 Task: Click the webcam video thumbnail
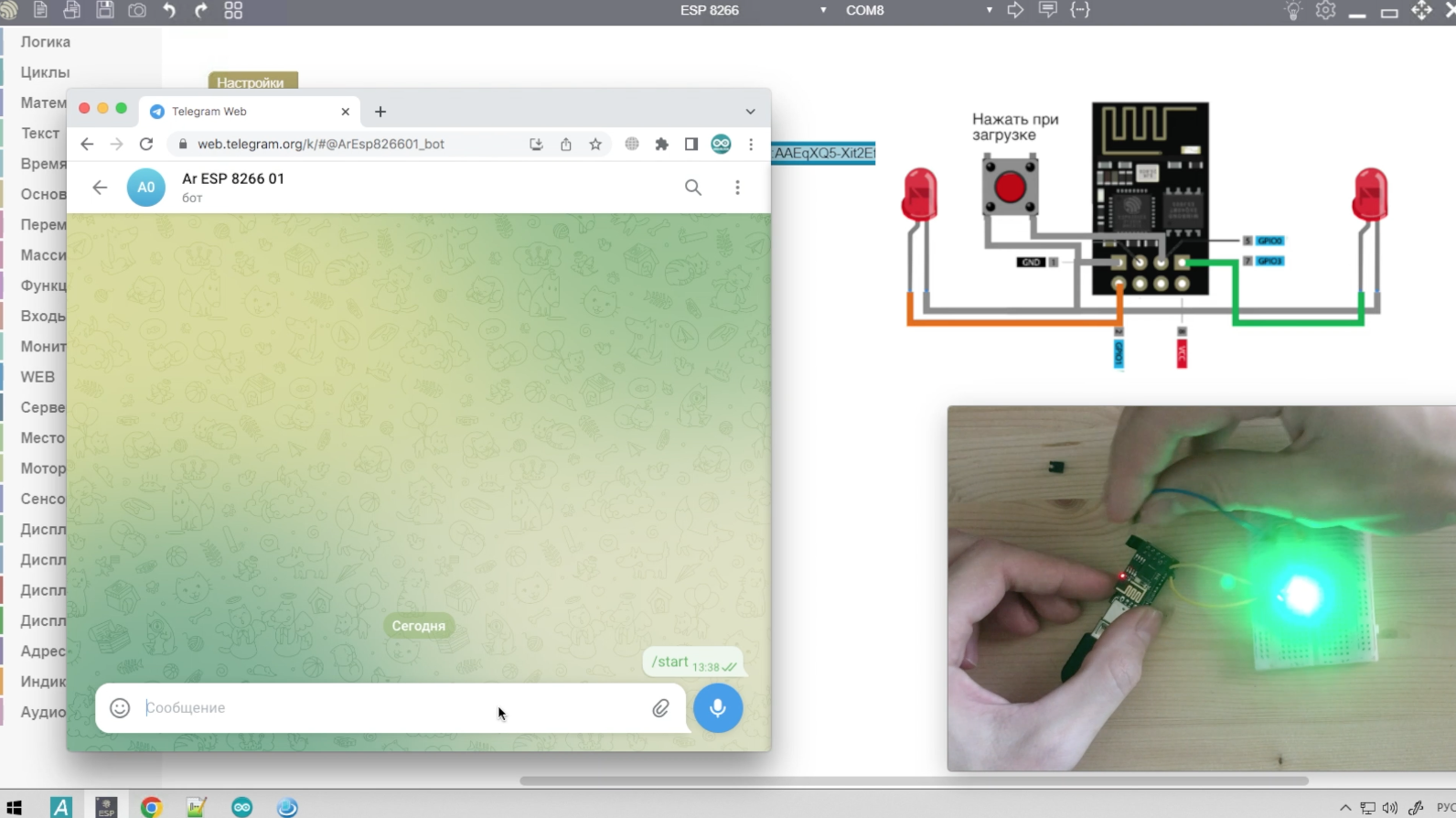1201,588
